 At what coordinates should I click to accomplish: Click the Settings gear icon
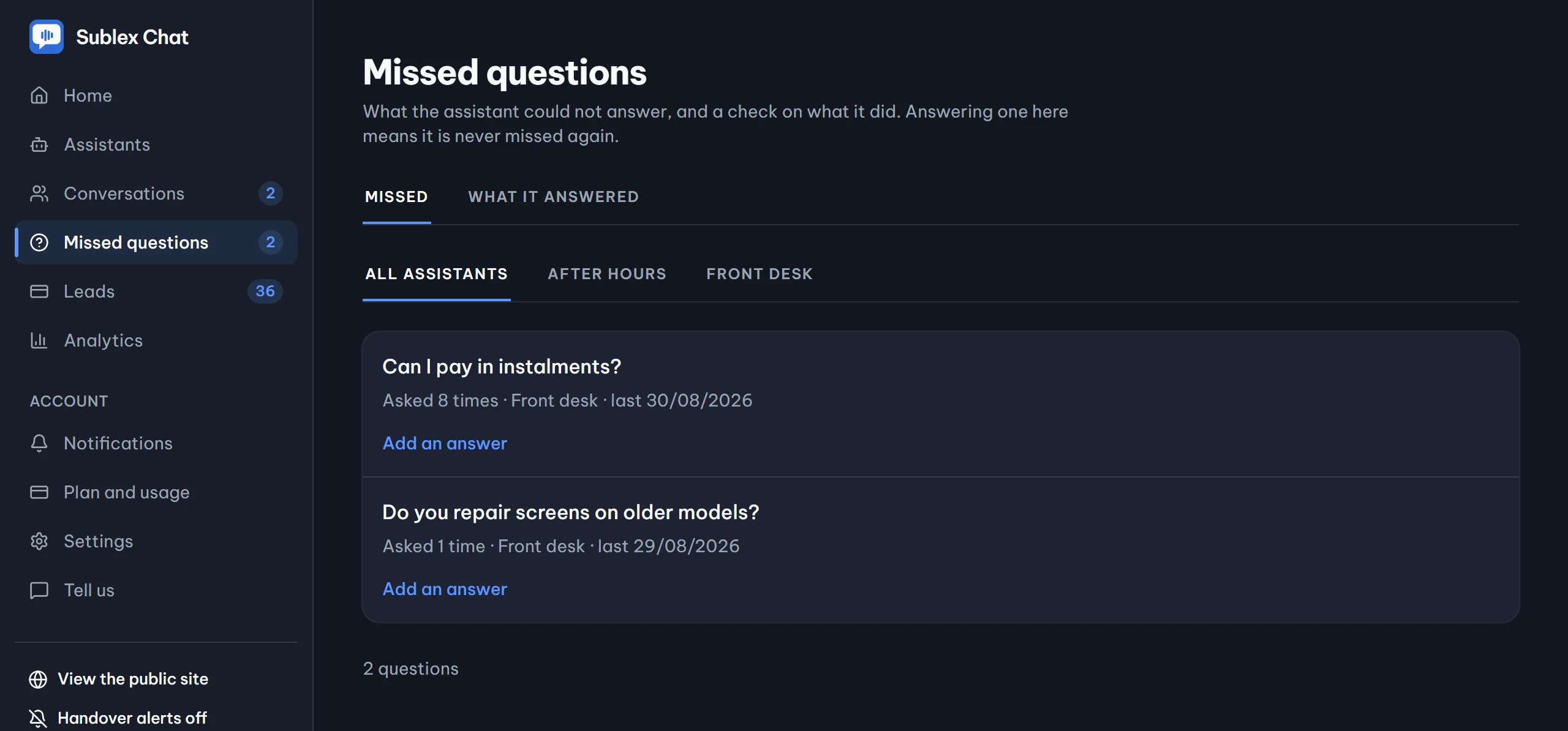pos(39,541)
